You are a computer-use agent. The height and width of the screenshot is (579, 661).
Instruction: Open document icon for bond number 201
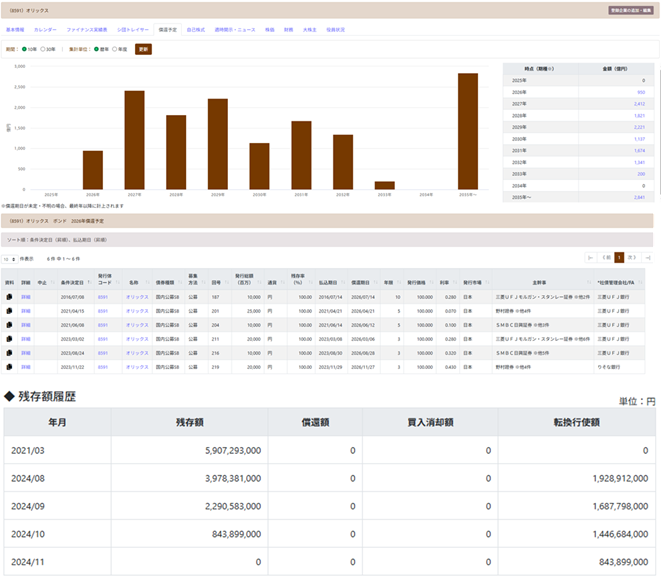click(x=9, y=311)
